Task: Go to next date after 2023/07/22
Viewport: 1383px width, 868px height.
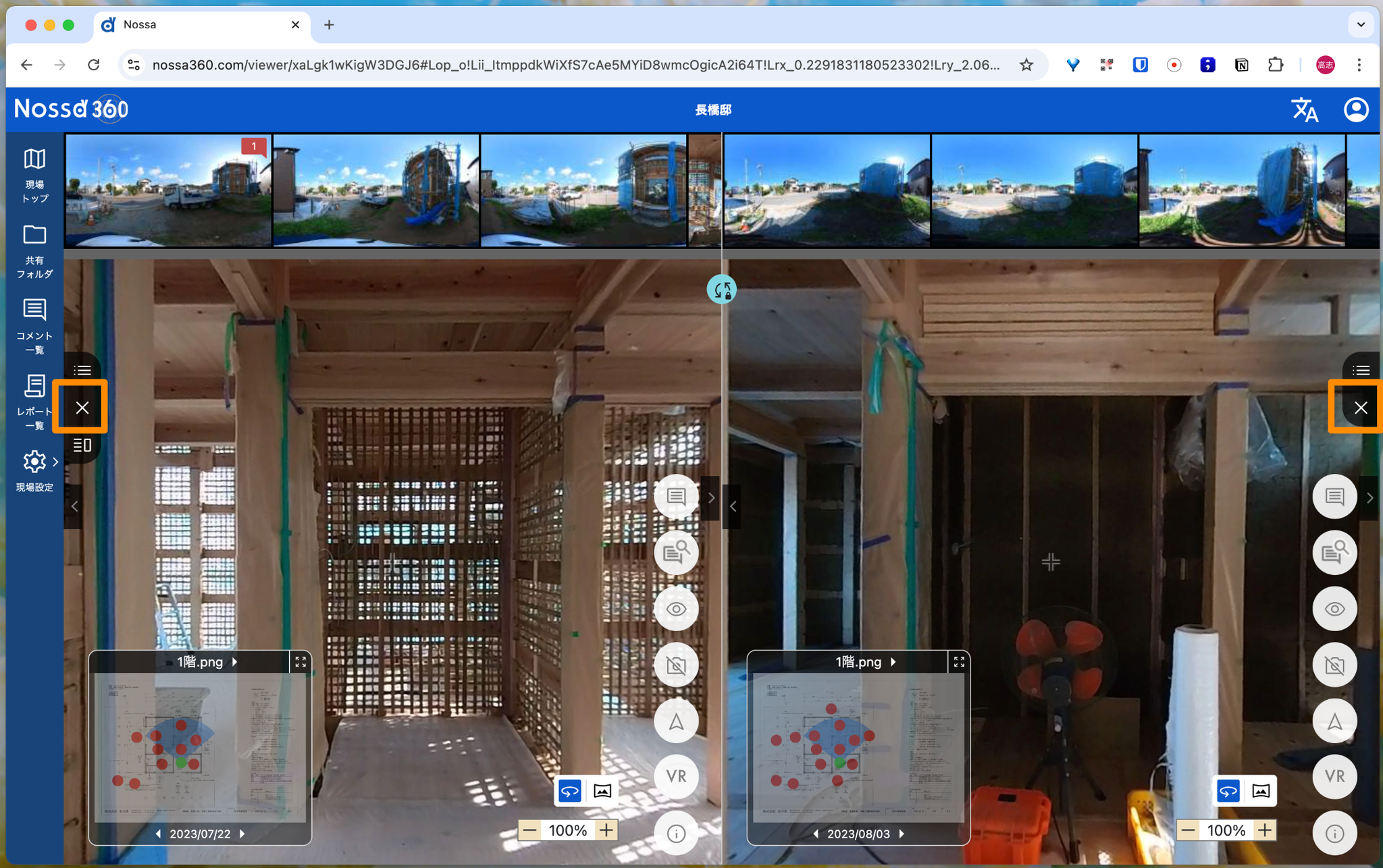Action: pos(242,834)
